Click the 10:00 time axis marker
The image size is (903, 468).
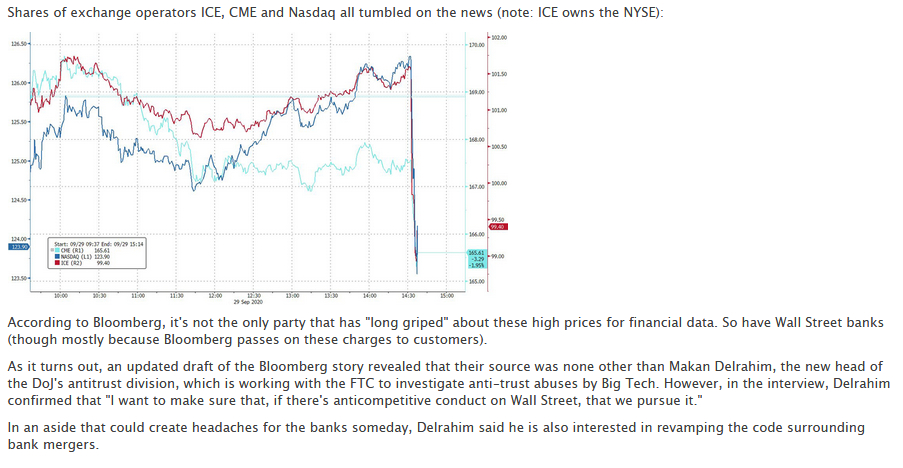point(60,296)
